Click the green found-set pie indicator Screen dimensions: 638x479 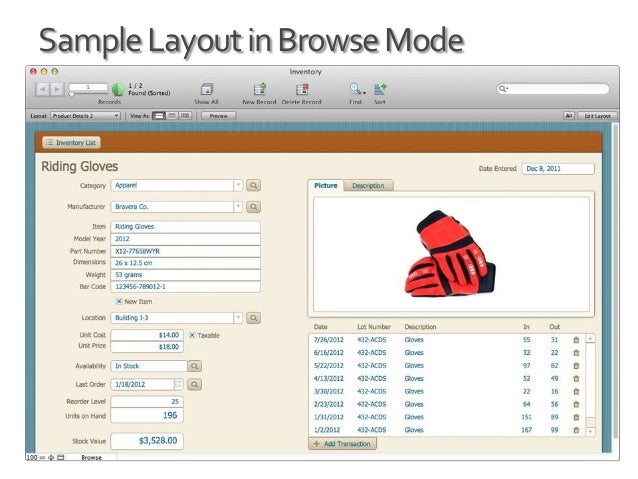(x=118, y=90)
